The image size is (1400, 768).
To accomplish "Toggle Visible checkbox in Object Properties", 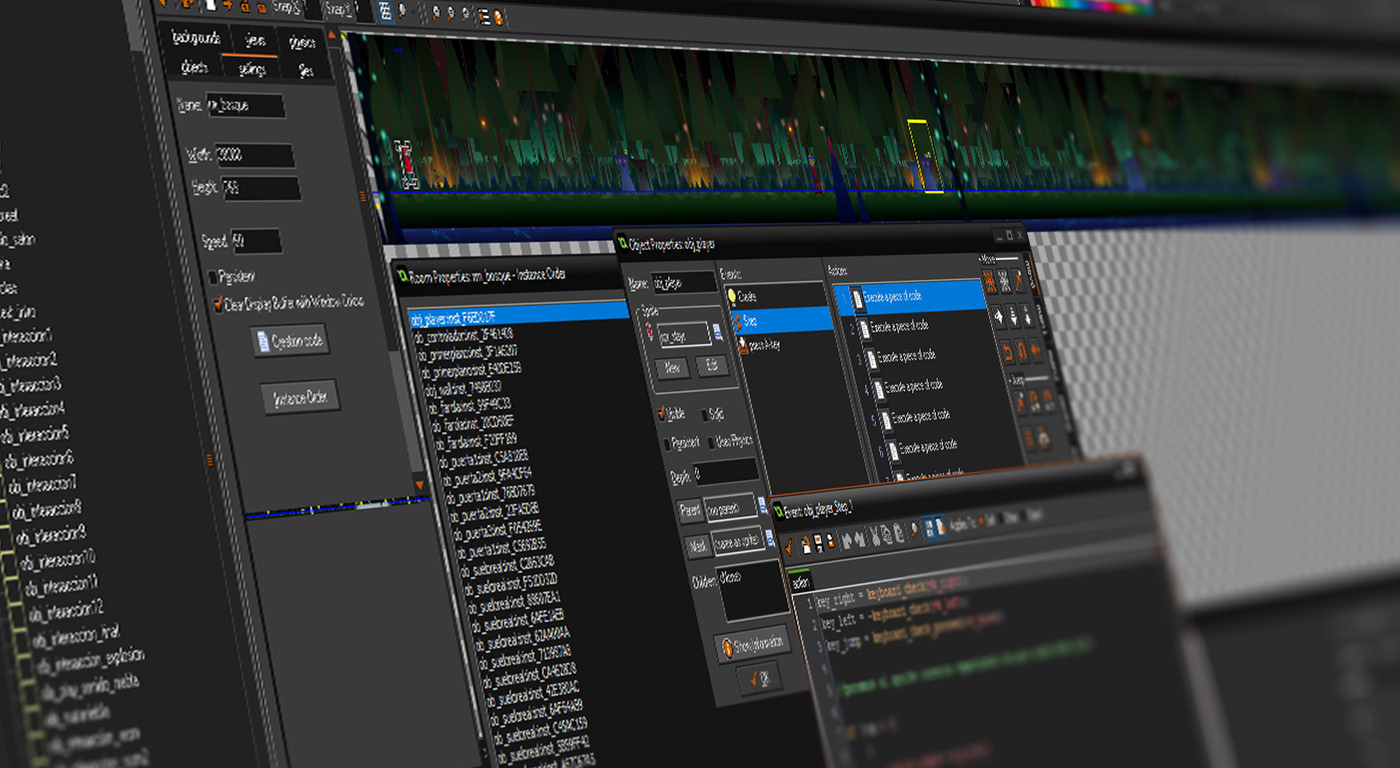I will point(661,414).
